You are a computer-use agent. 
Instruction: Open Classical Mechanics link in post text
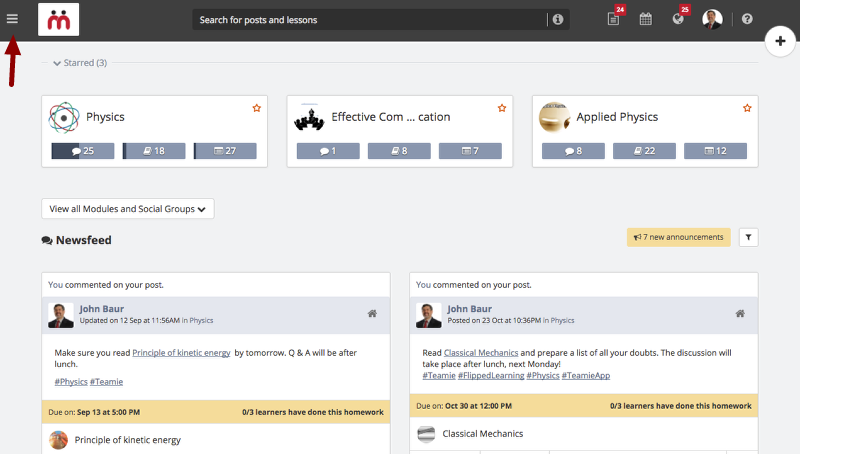tap(481, 352)
